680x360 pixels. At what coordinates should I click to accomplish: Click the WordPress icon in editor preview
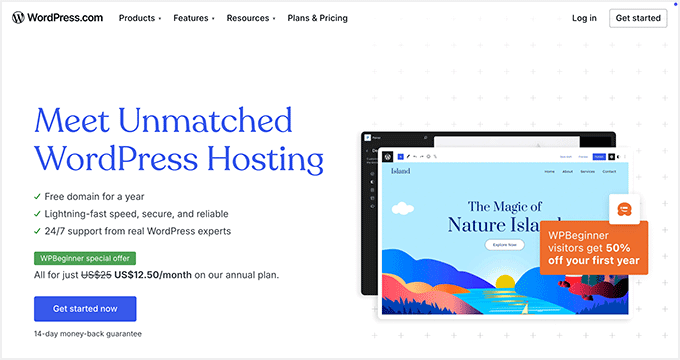[x=388, y=157]
